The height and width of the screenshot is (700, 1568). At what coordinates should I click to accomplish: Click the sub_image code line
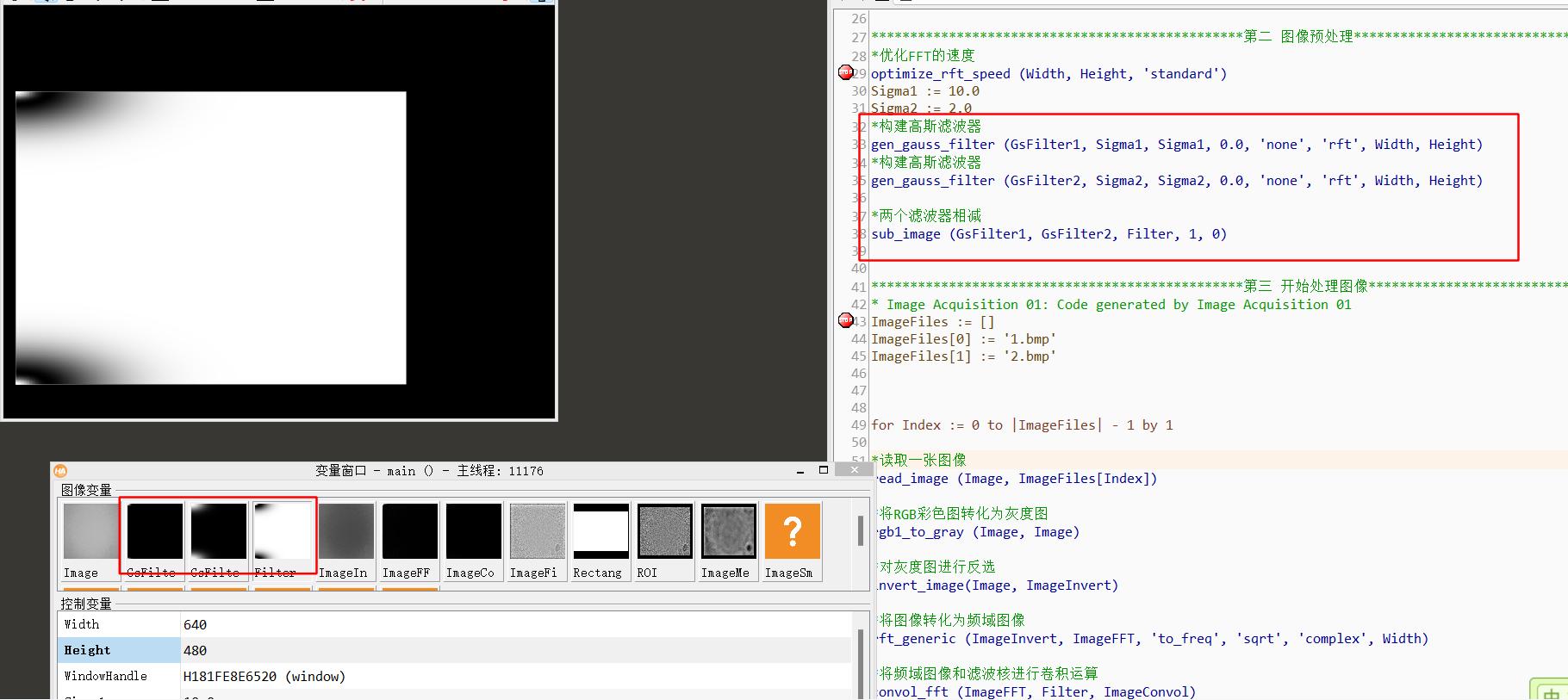click(x=1048, y=234)
